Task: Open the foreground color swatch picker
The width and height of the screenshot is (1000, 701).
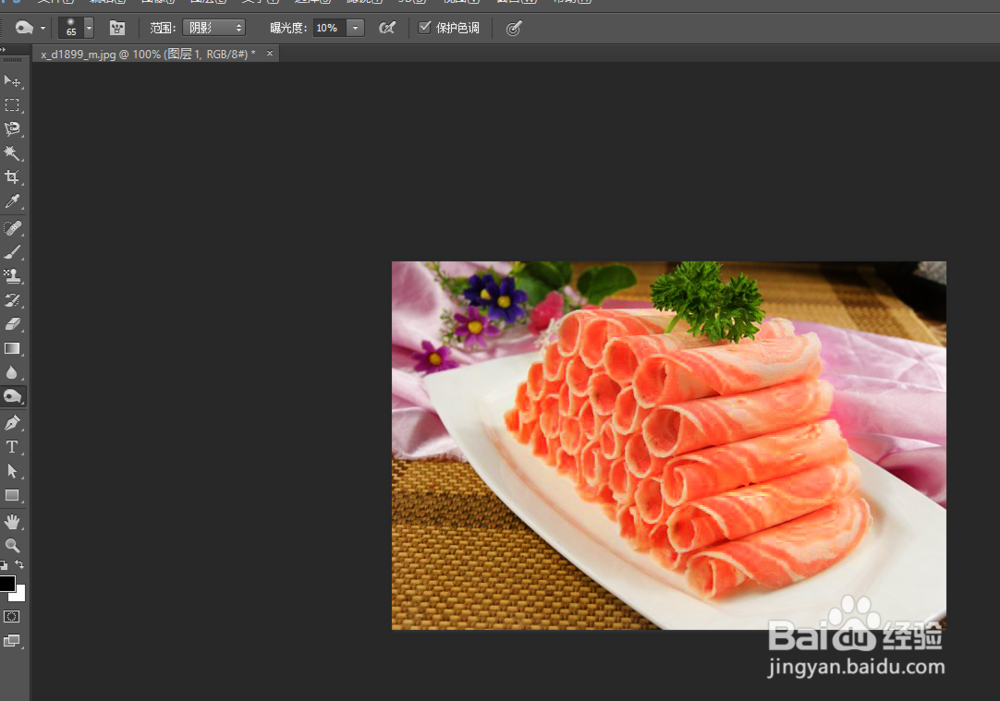Action: tap(6, 582)
